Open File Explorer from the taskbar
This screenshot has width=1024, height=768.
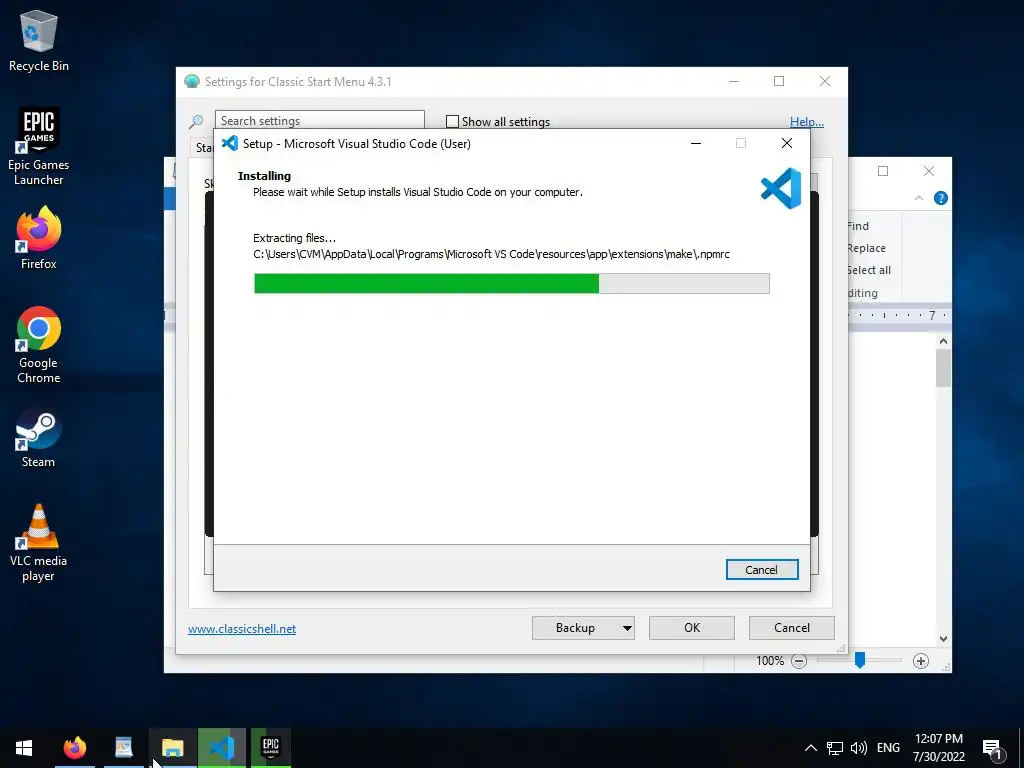coord(173,748)
